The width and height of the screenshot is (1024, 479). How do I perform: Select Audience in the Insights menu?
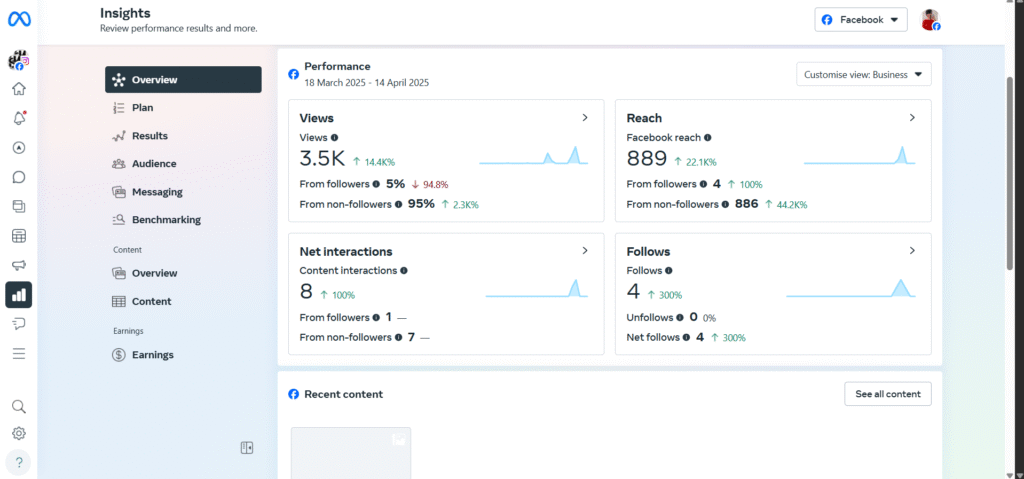coord(153,164)
